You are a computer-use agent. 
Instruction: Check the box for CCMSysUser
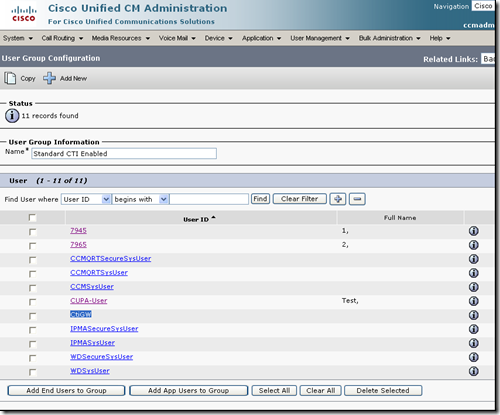32,288
